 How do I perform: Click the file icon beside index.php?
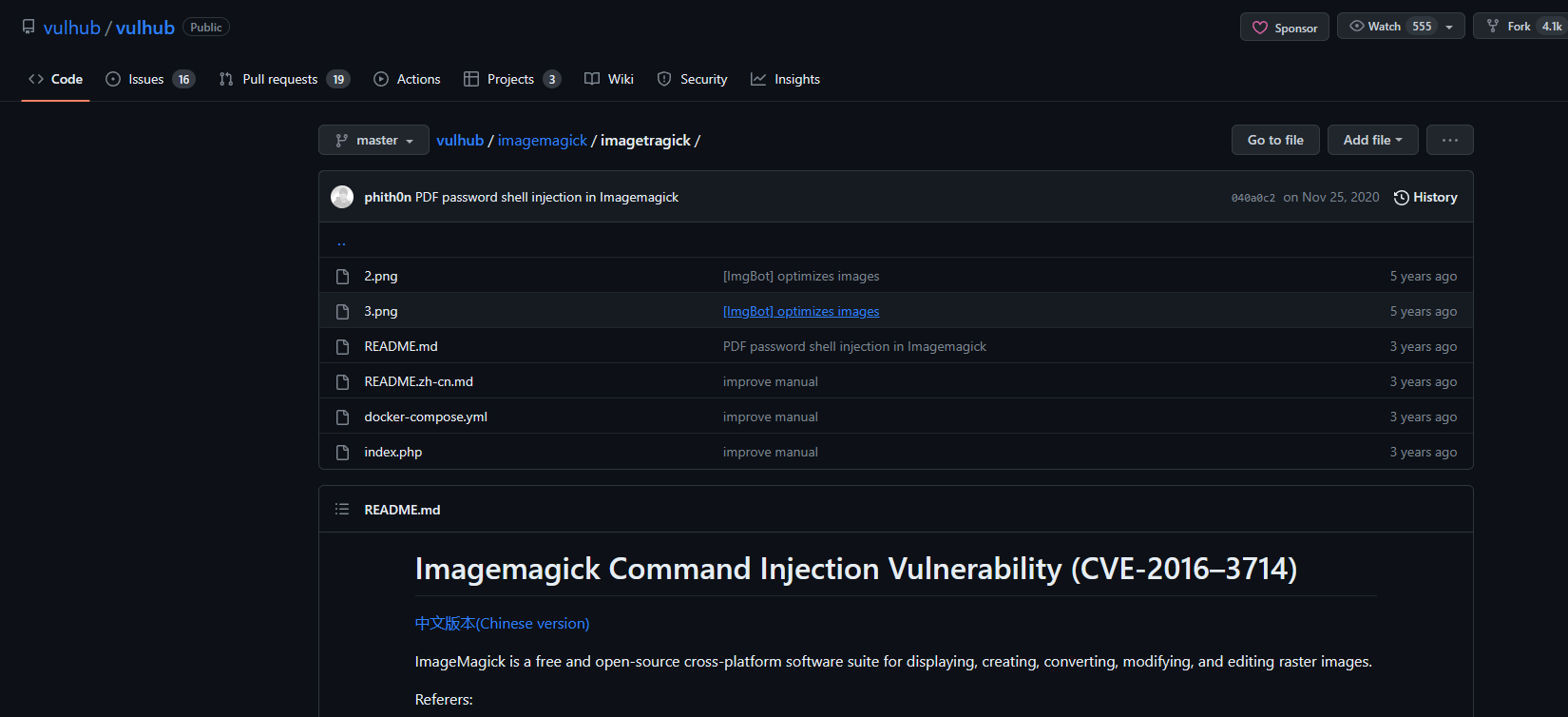(343, 453)
